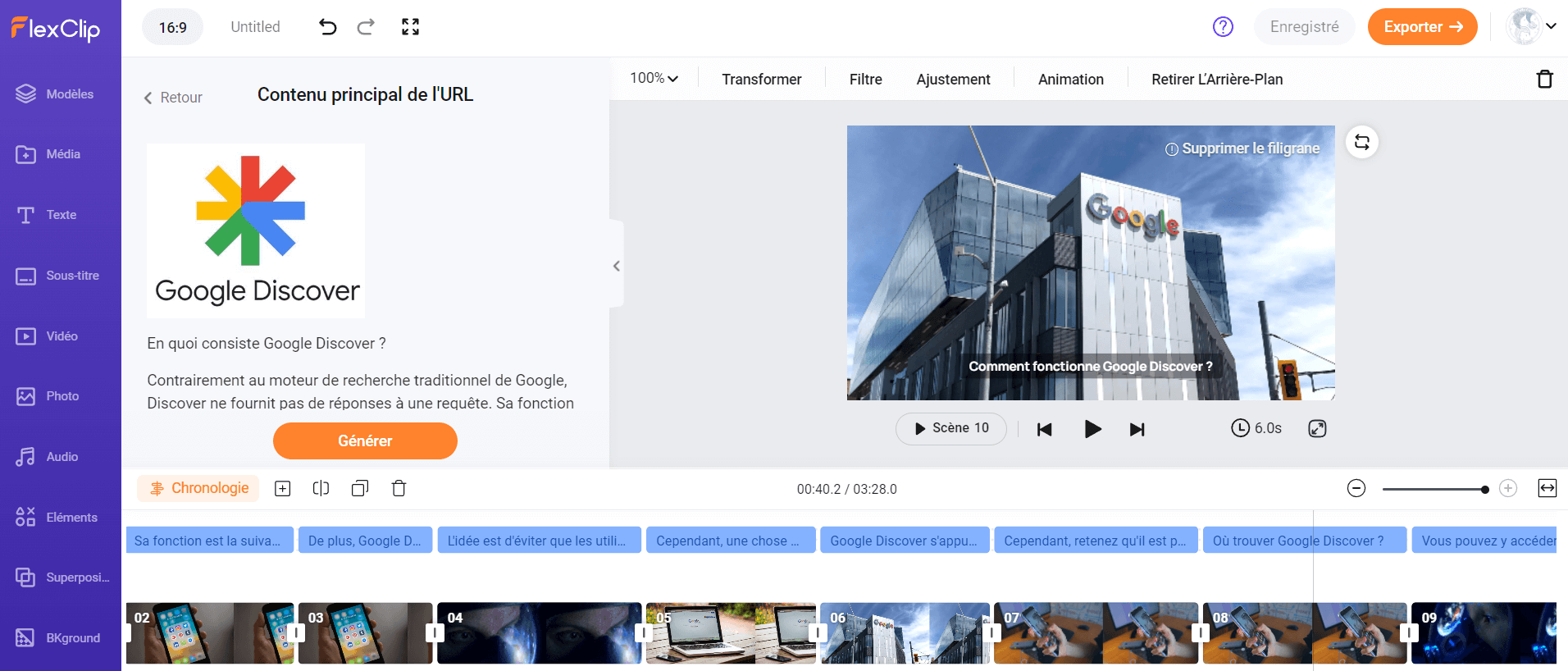
Task: Open the Eléments sidebar panel
Action: click(x=57, y=518)
